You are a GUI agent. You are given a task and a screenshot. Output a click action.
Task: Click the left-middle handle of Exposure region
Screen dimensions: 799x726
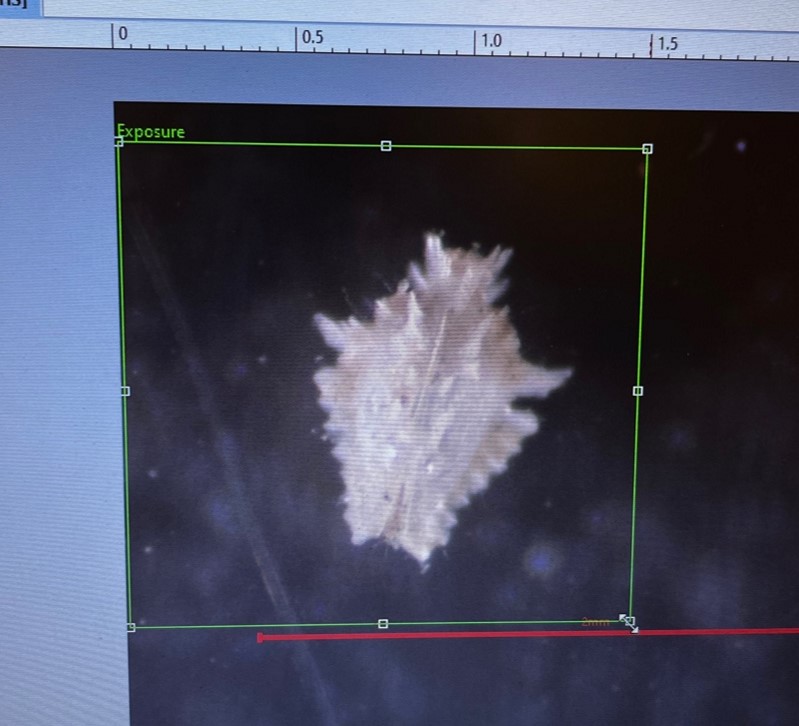[125, 391]
